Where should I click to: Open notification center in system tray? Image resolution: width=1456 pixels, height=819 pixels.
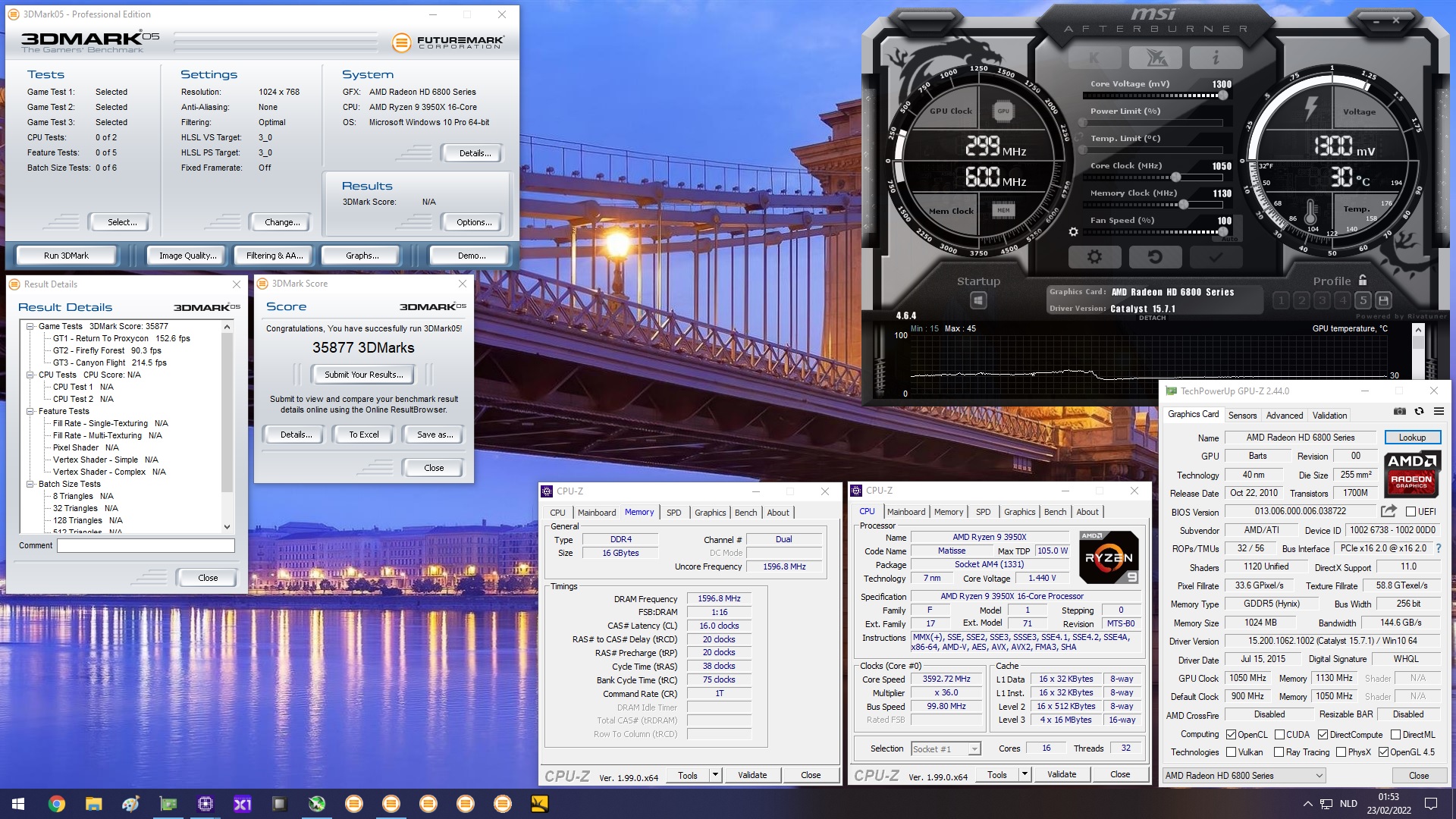point(1431,804)
